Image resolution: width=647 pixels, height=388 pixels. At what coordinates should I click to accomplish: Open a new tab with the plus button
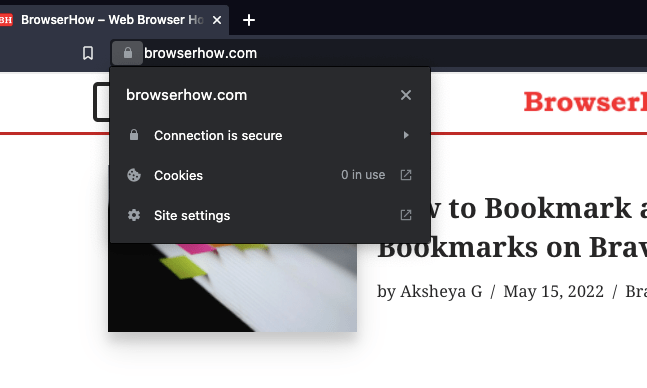(x=249, y=20)
